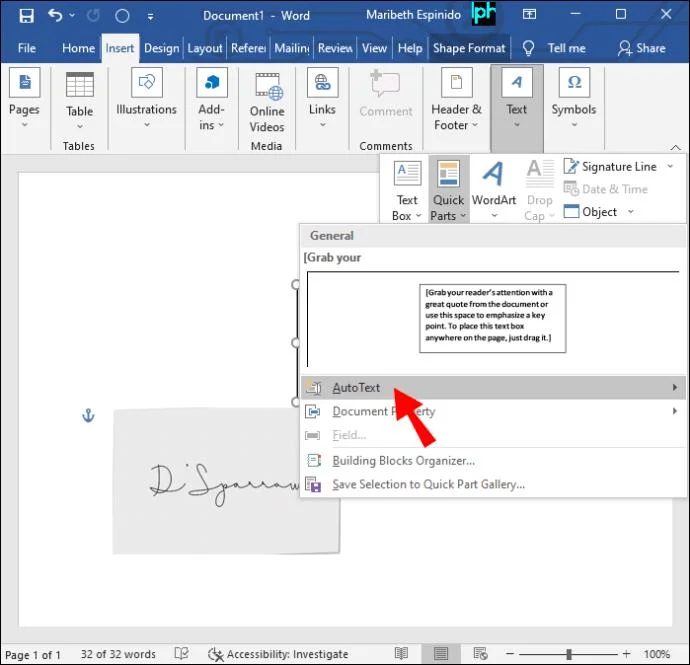The image size is (690, 665).
Task: Switch to the Review tab
Action: [x=335, y=48]
